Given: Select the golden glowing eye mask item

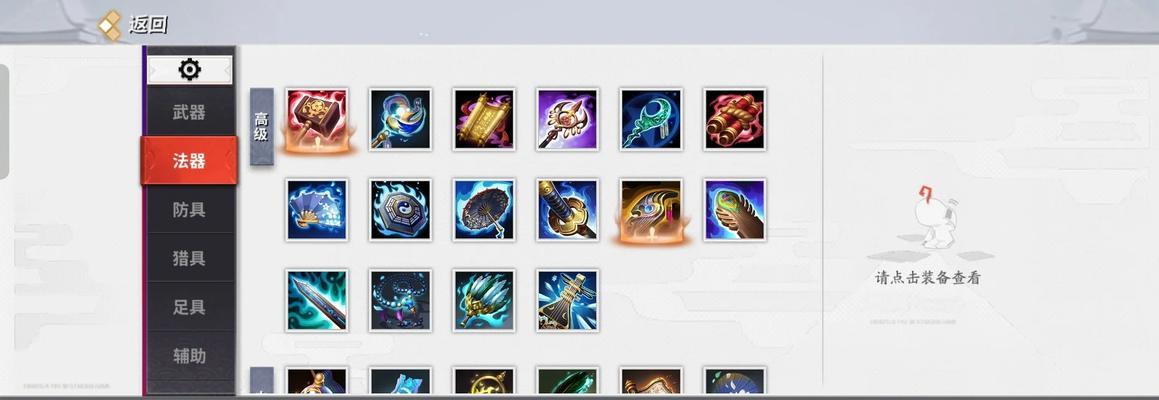Looking at the screenshot, I should (x=651, y=210).
